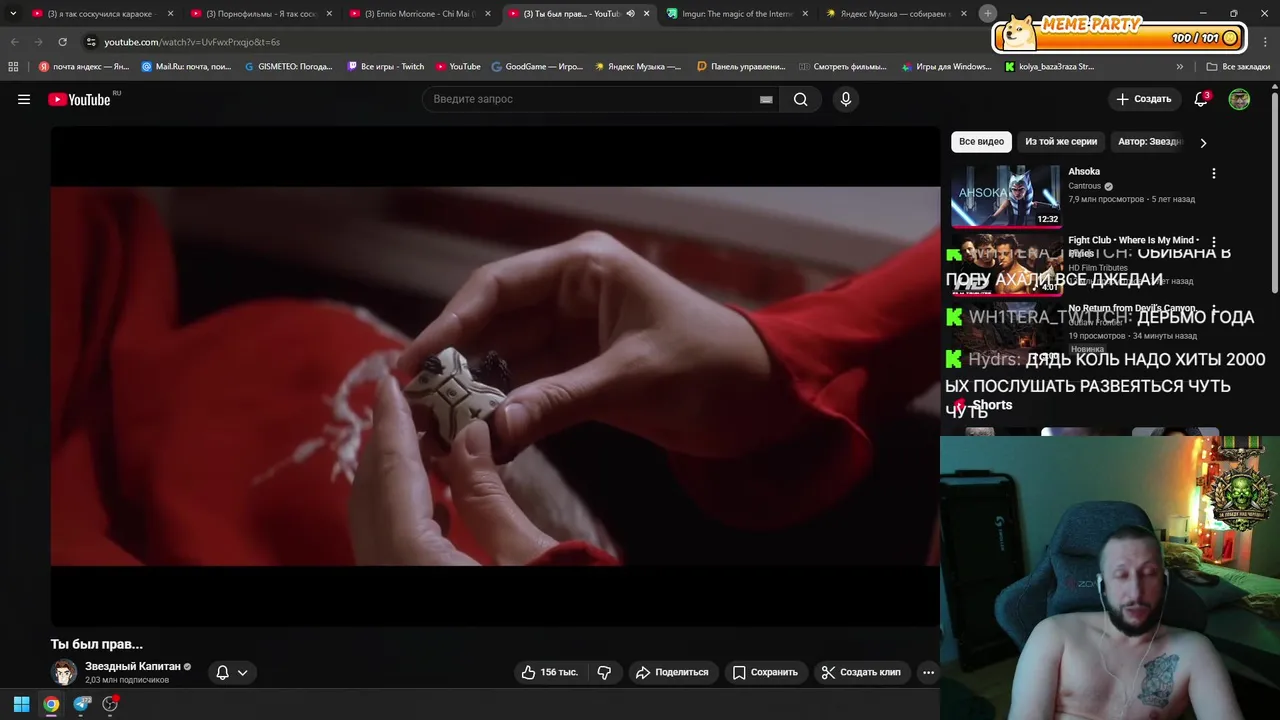Open Telegram from the taskbar
Image resolution: width=1280 pixels, height=720 pixels.
[82, 704]
